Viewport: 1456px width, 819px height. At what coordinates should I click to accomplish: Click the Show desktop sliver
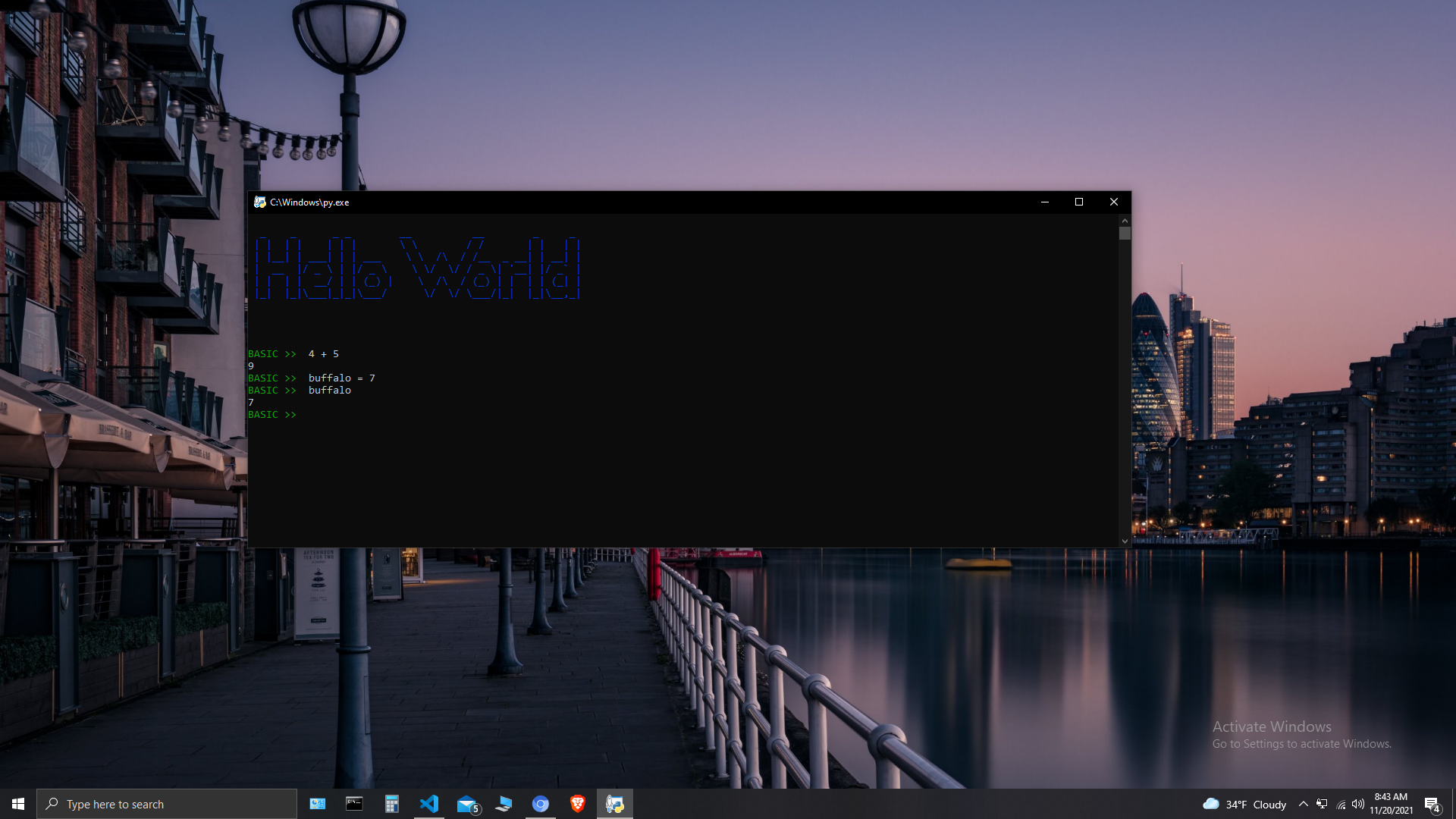(1453, 804)
